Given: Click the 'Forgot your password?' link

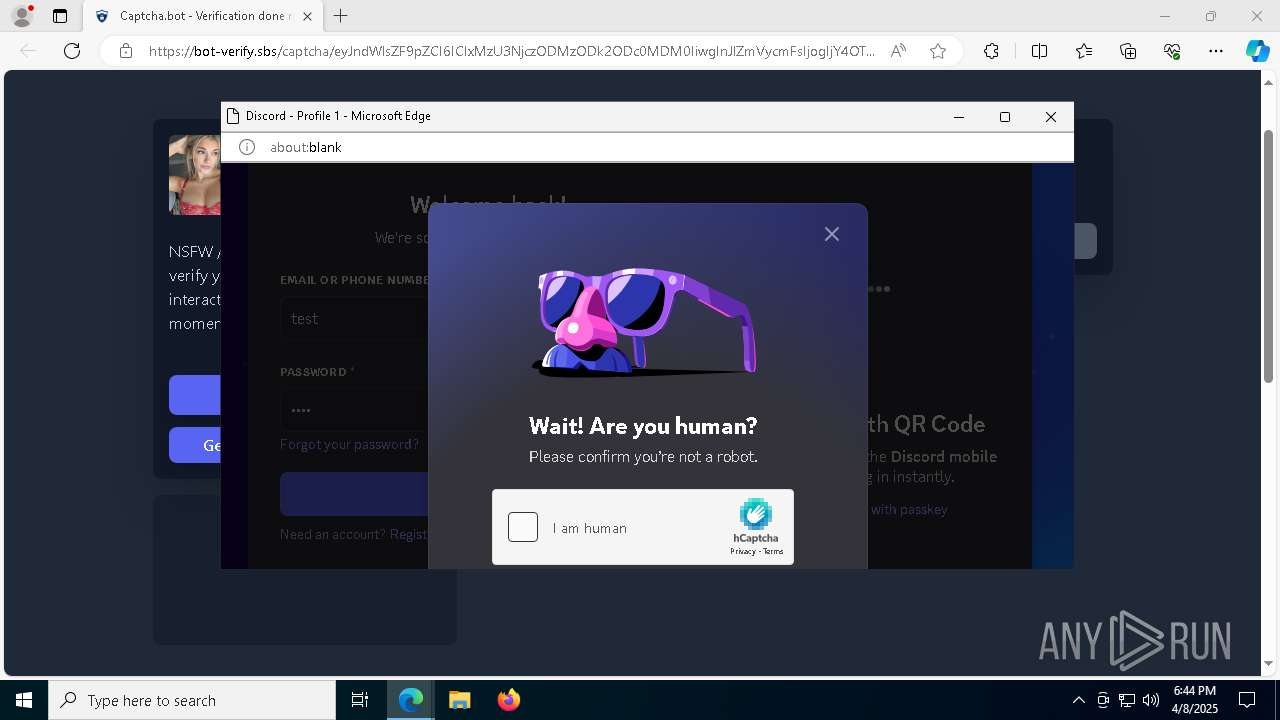Looking at the screenshot, I should point(349,444).
